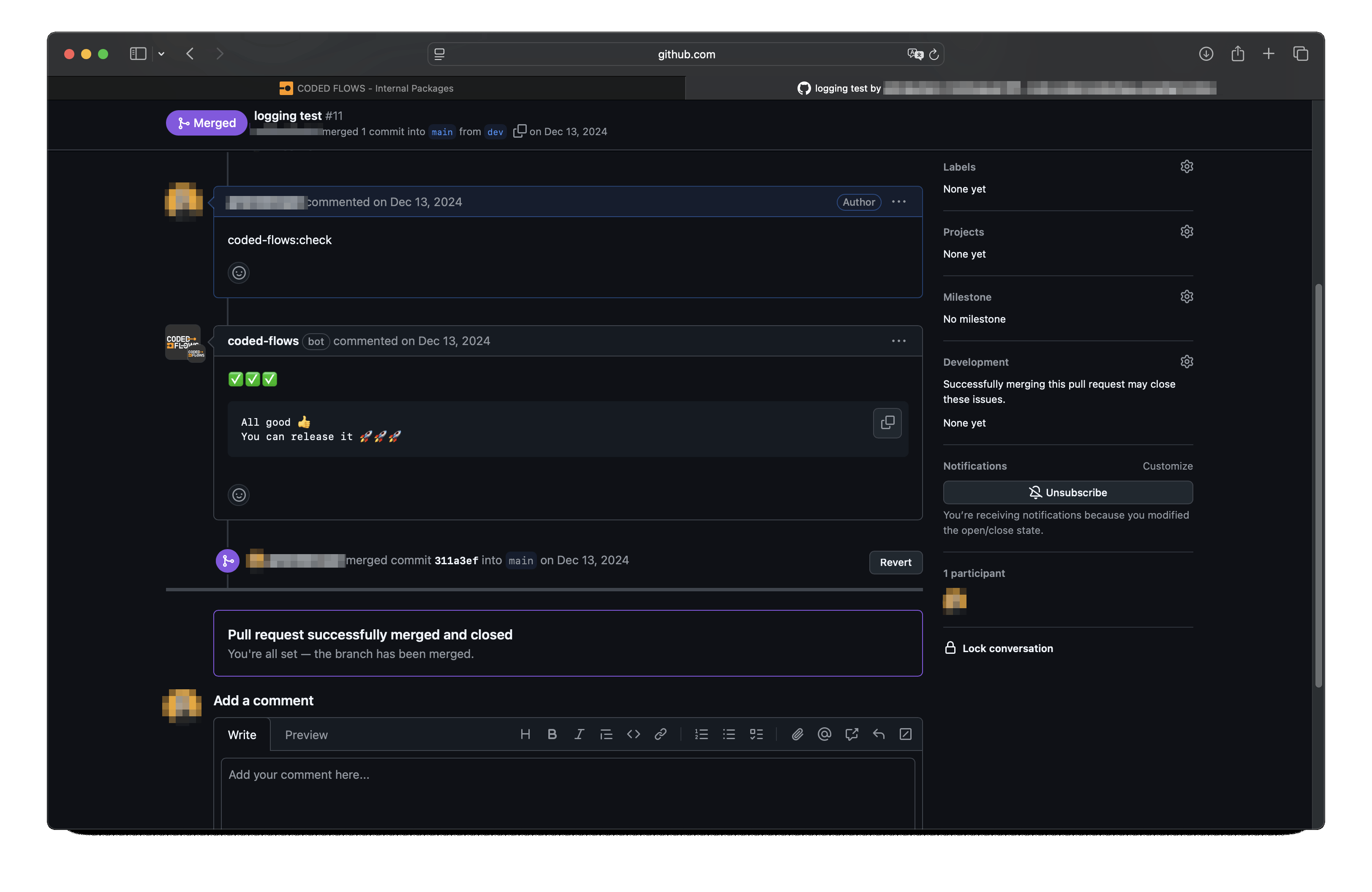Click the Unsubscribe notifications button
Image resolution: width=1372 pixels, height=892 pixels.
[1067, 493]
